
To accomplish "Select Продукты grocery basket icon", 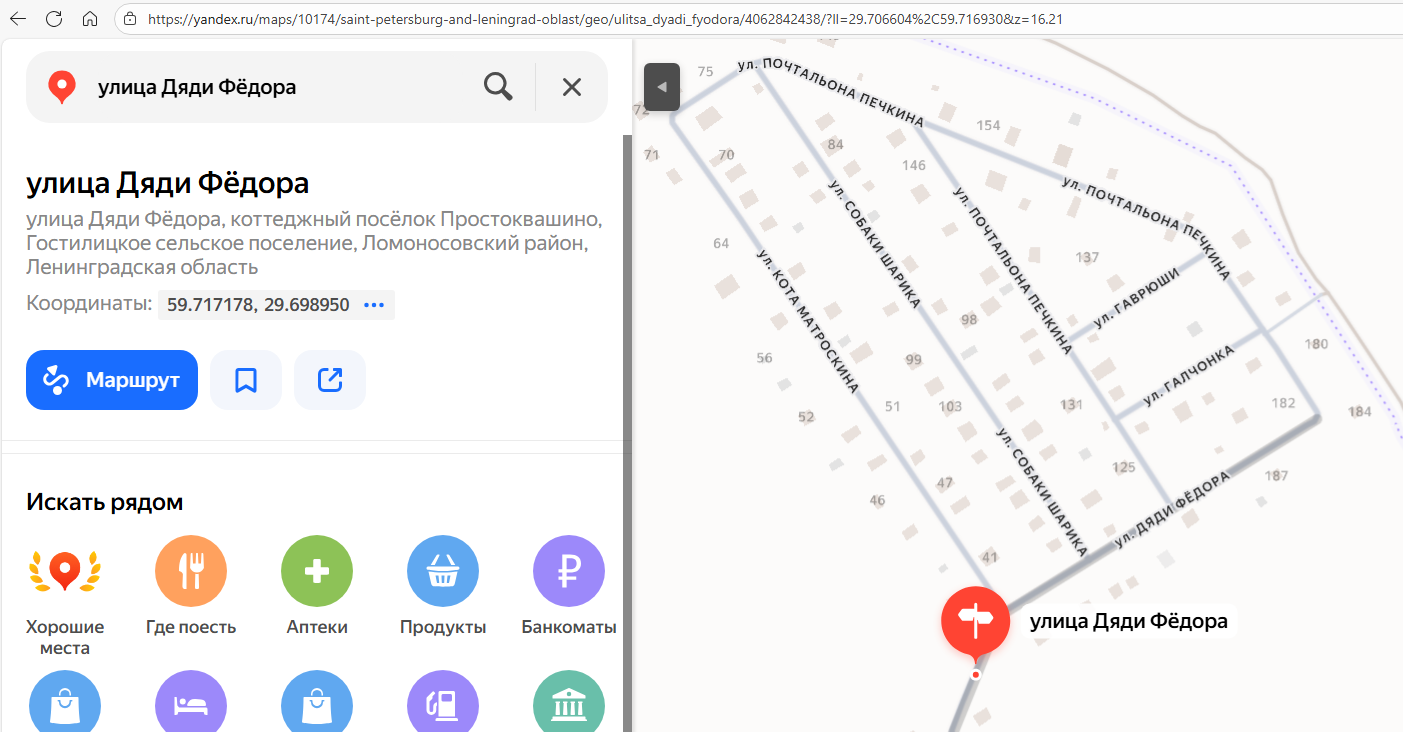I will tap(443, 572).
